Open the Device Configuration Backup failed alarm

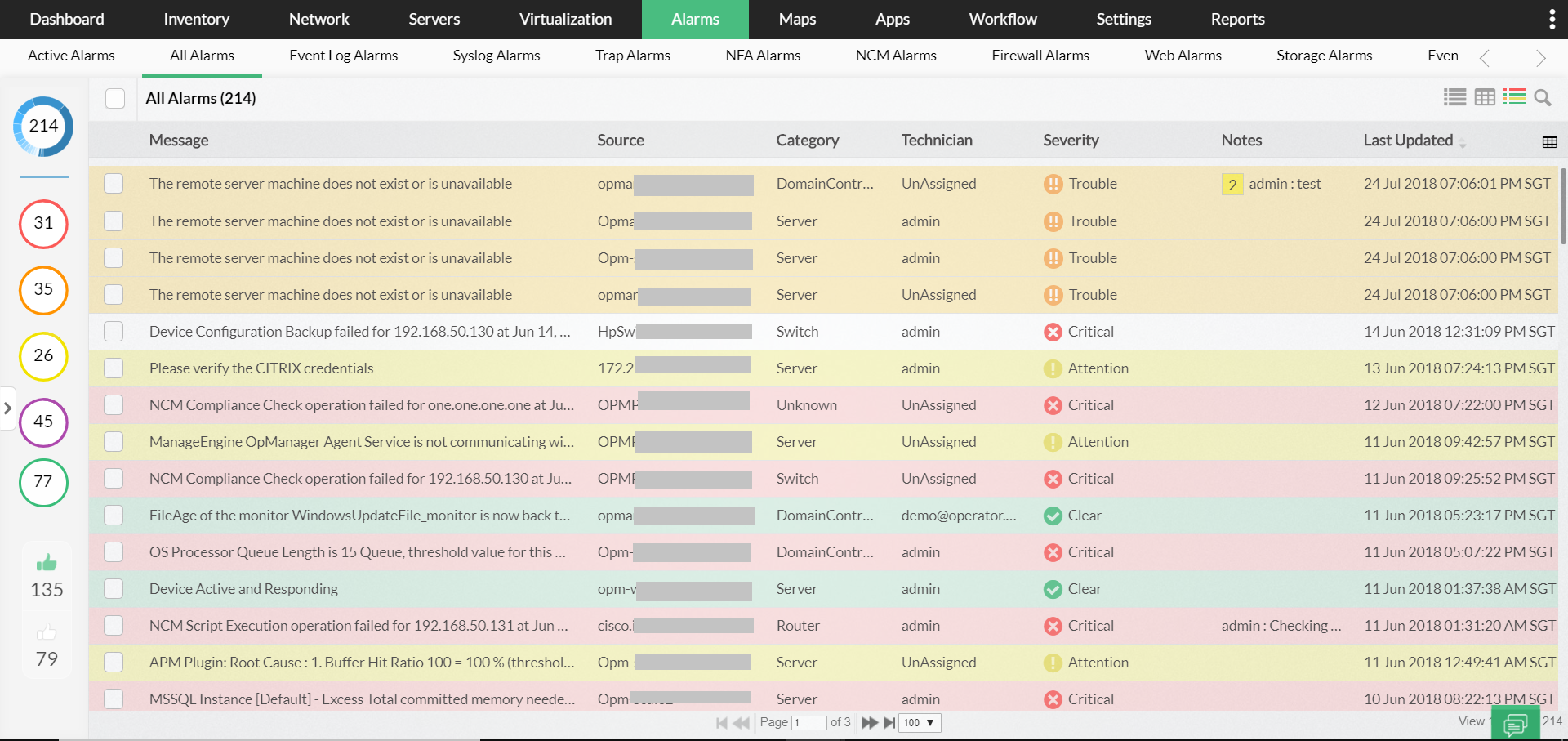(359, 332)
